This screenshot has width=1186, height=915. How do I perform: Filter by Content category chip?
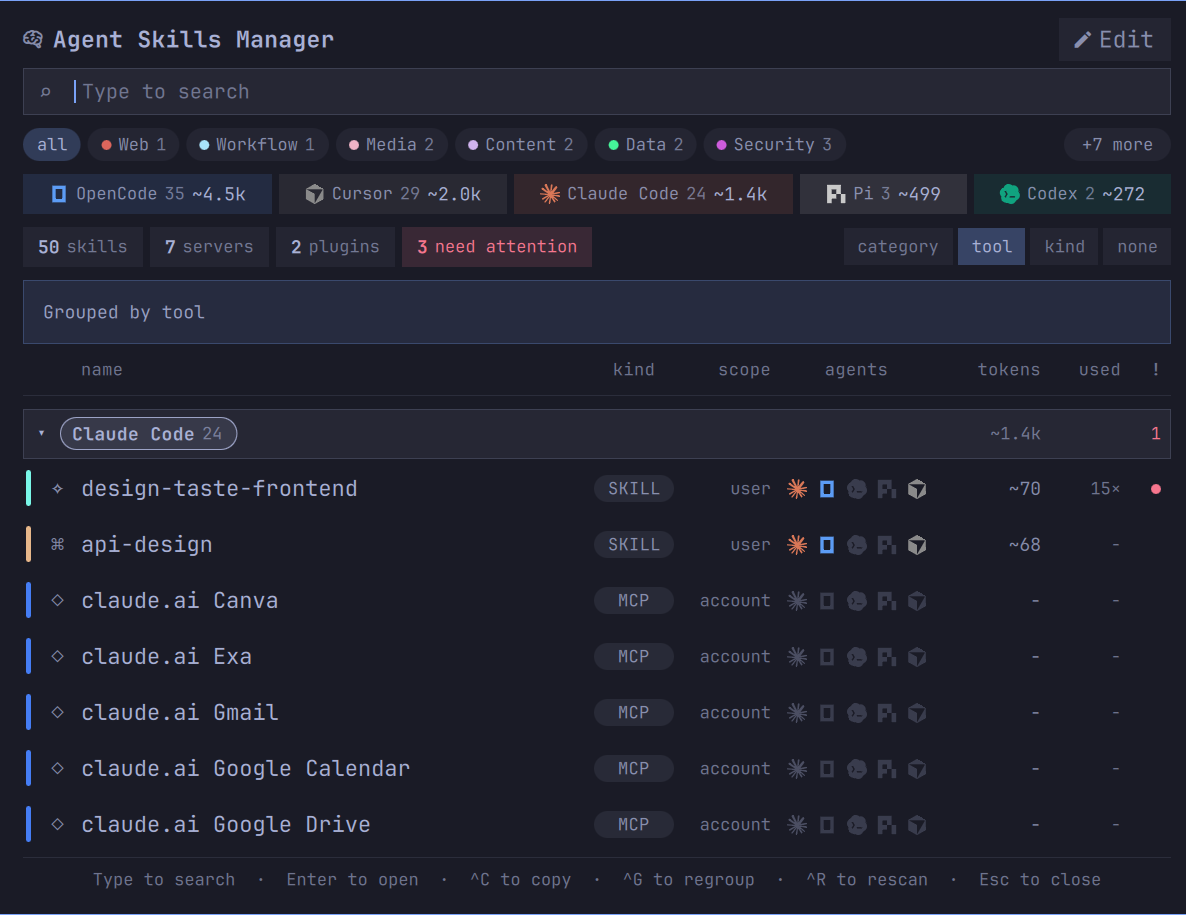[x=520, y=144]
